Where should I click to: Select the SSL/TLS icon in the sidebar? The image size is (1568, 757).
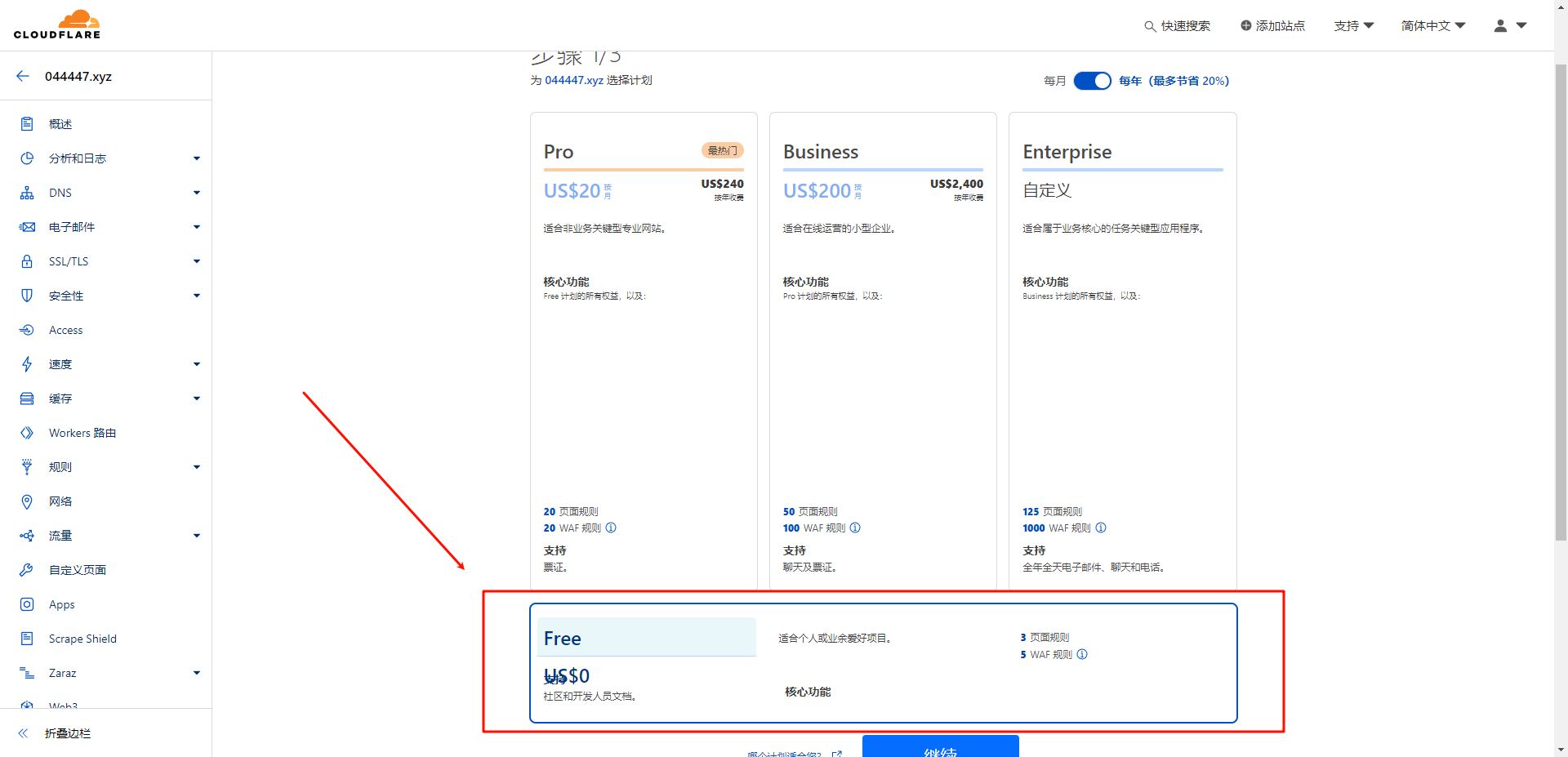coord(27,261)
